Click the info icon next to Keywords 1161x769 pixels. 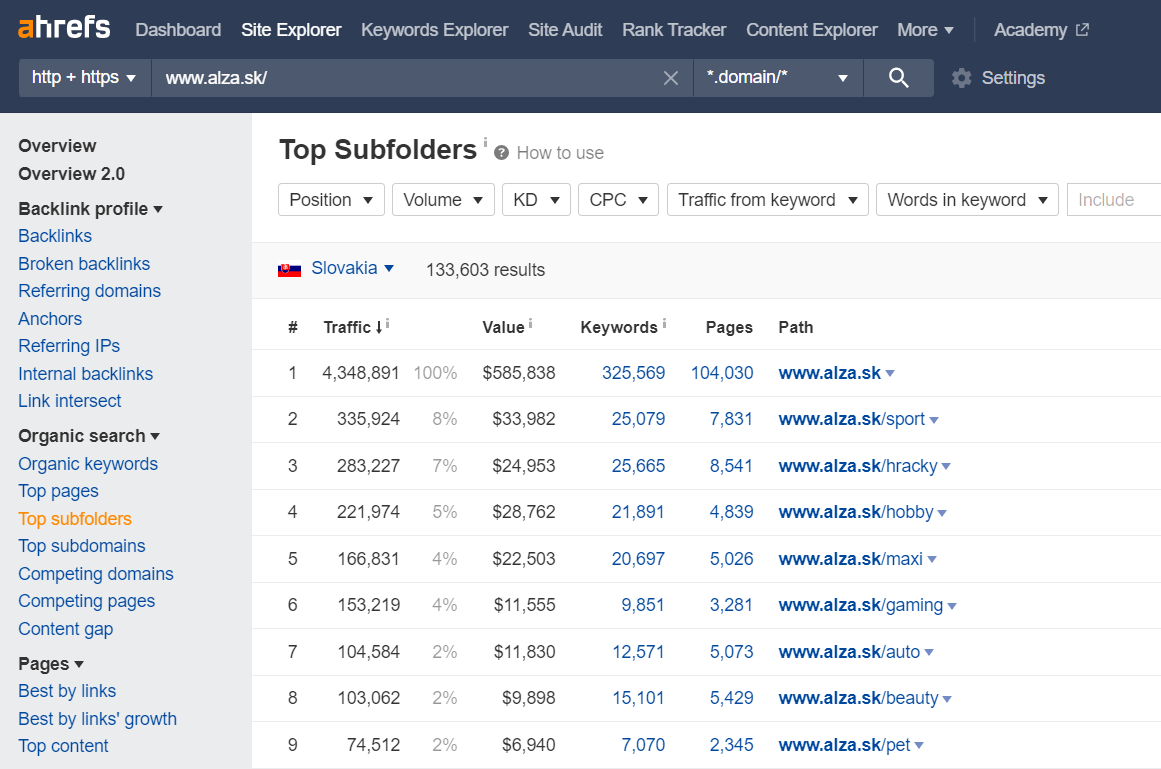coord(664,323)
